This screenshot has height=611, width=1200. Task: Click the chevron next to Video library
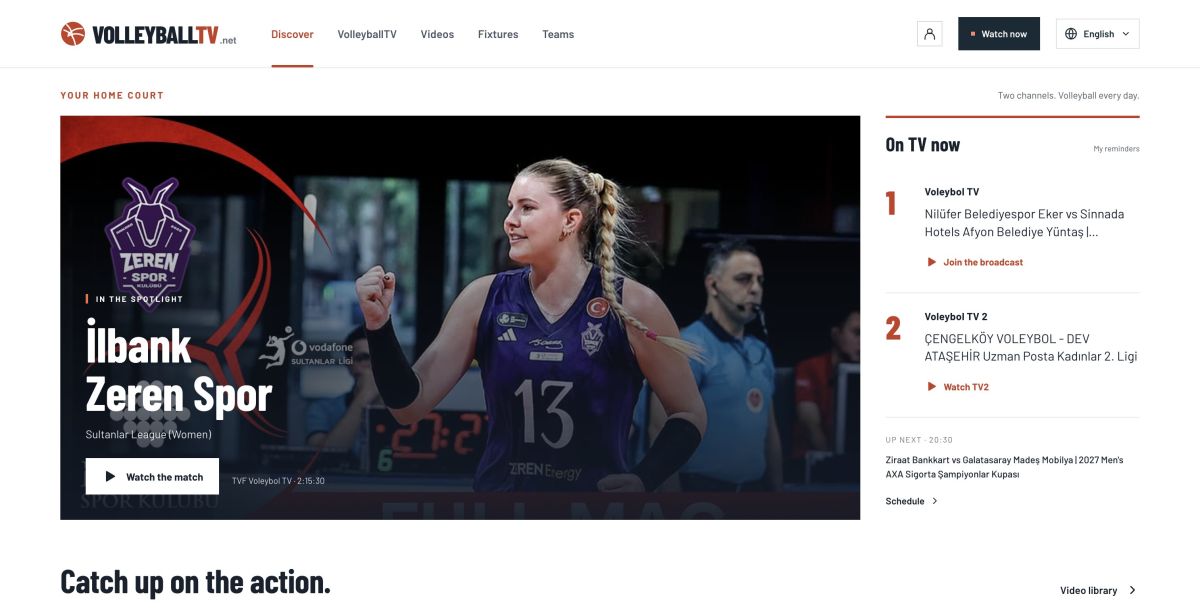pos(1132,590)
